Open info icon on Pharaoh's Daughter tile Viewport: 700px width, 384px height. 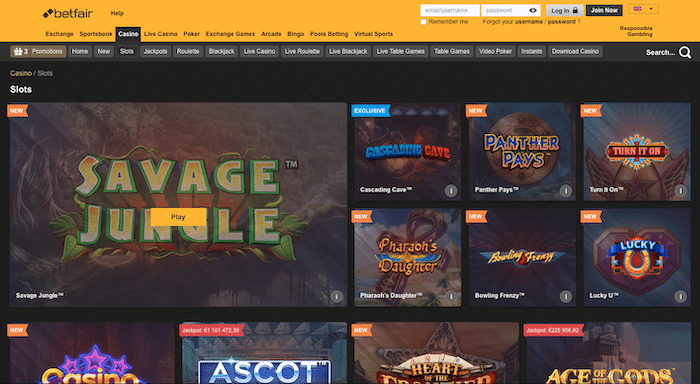pos(451,296)
